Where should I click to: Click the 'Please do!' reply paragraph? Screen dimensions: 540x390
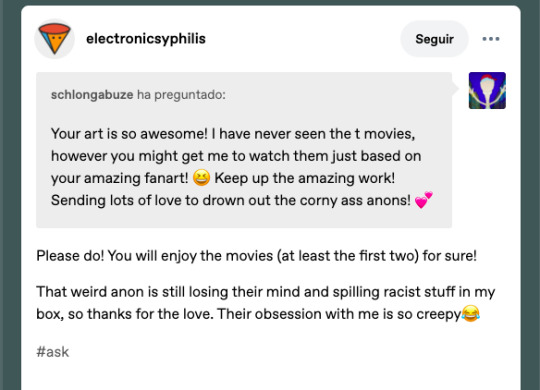[257, 256]
